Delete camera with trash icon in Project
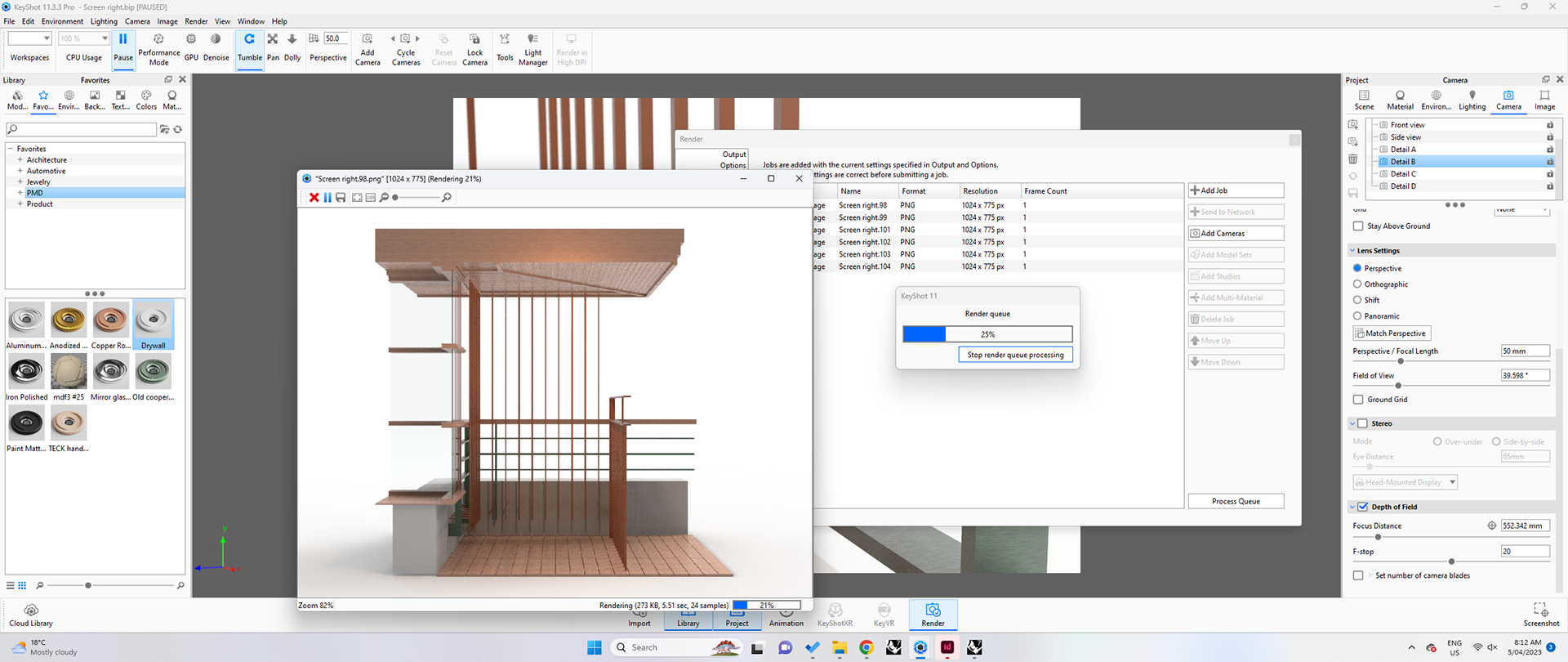Screen dimensions: 1568x662 pyautogui.click(x=1353, y=159)
